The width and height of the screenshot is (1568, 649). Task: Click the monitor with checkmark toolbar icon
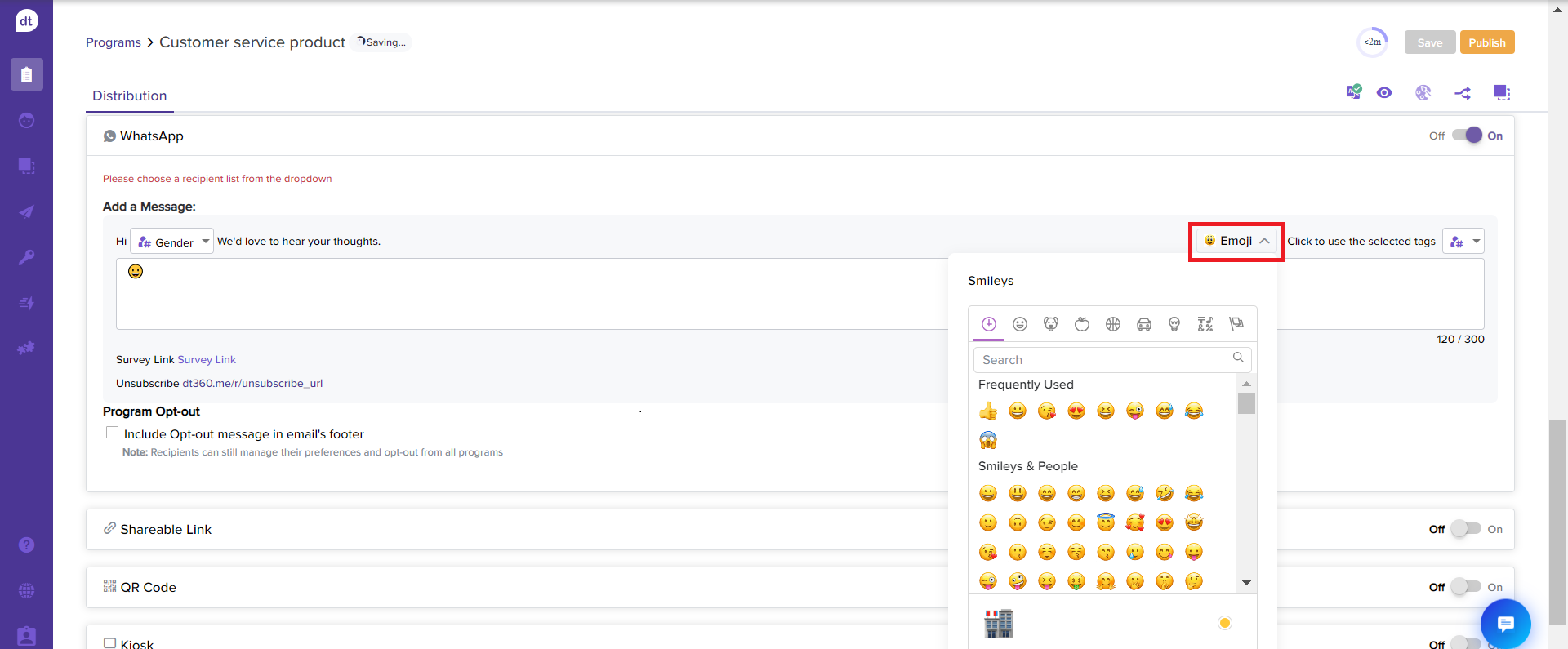pos(1353,92)
